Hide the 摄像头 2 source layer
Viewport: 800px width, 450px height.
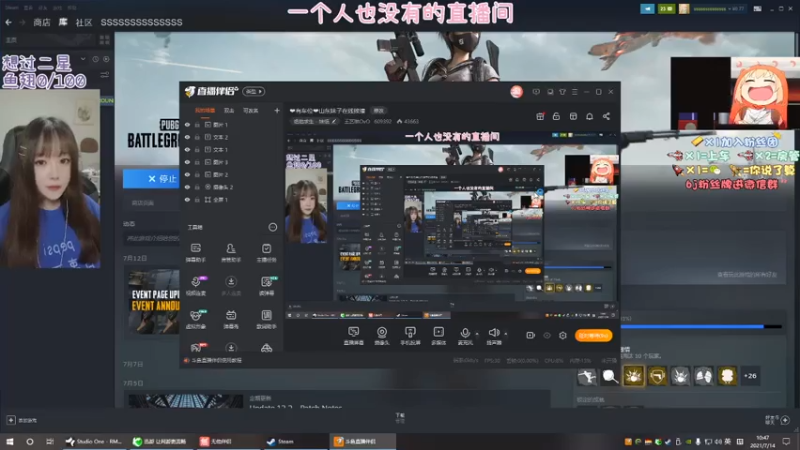point(187,187)
